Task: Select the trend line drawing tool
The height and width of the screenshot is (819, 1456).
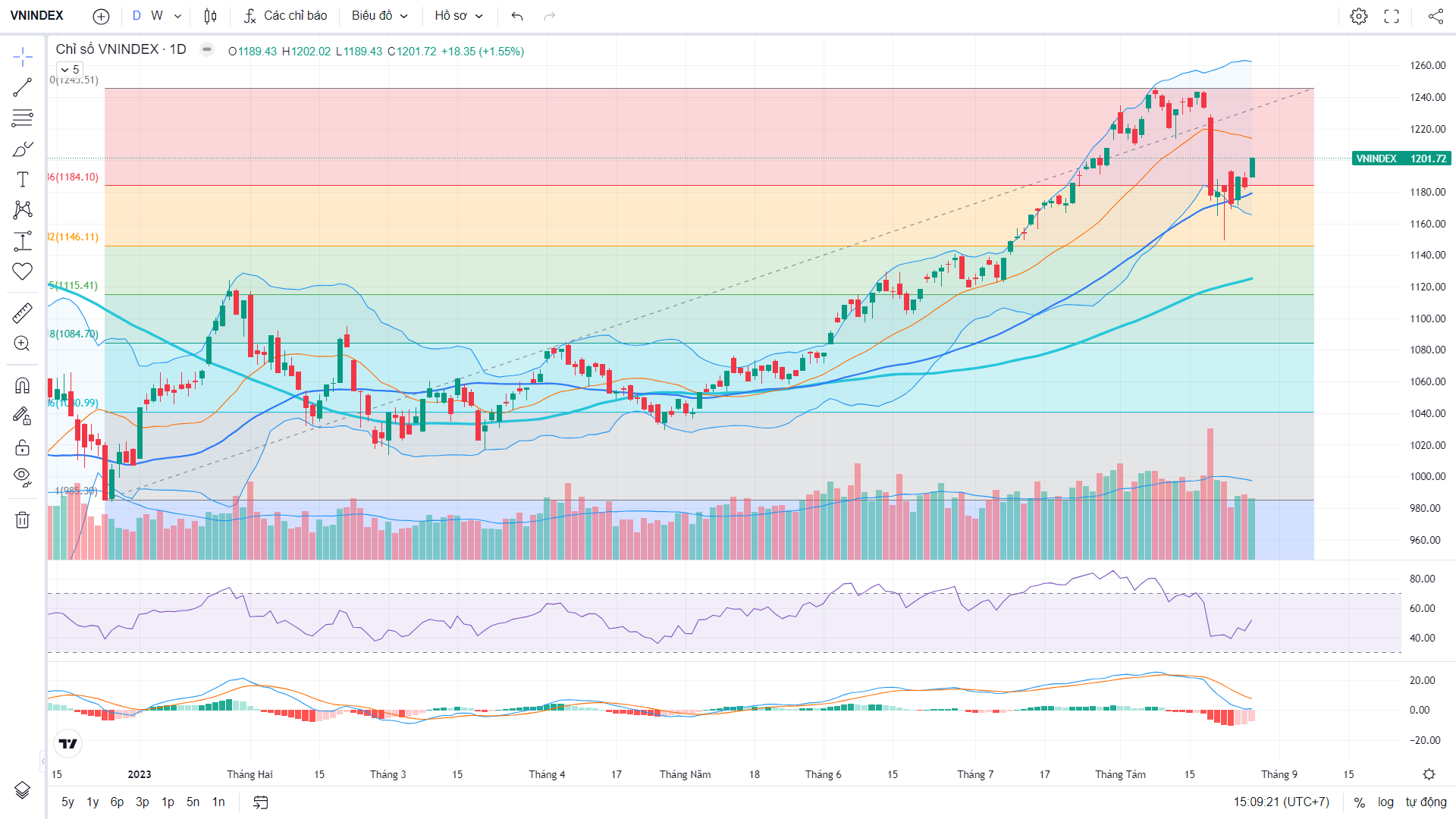Action: click(x=23, y=87)
